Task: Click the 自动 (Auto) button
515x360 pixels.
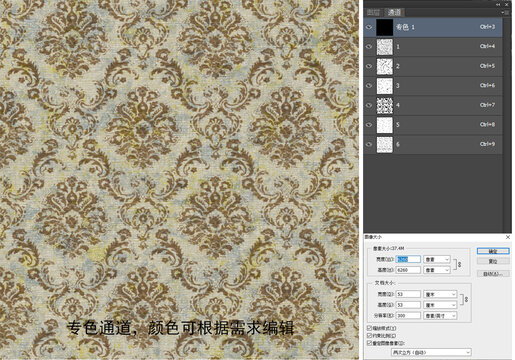Action: pyautogui.click(x=493, y=274)
